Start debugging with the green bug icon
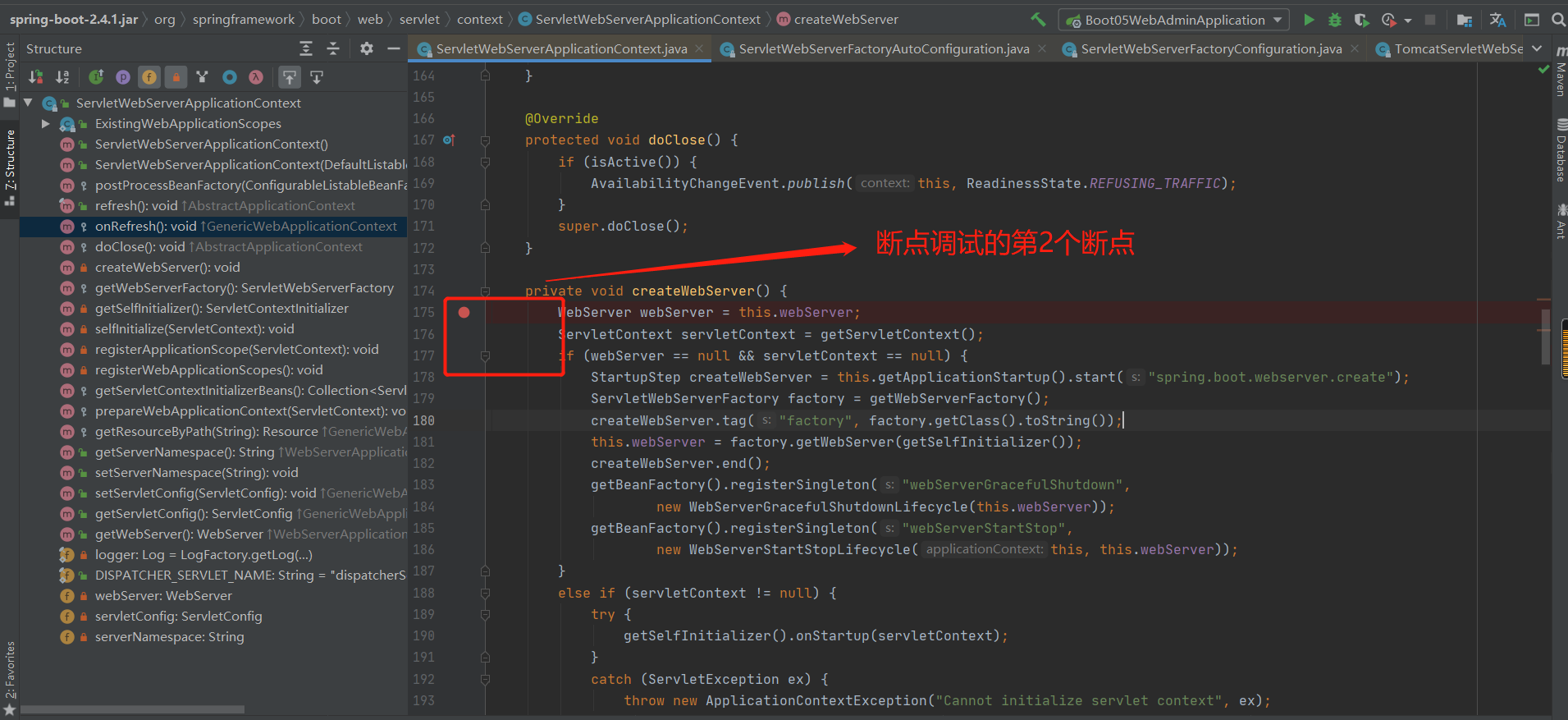1568x720 pixels. (1335, 19)
